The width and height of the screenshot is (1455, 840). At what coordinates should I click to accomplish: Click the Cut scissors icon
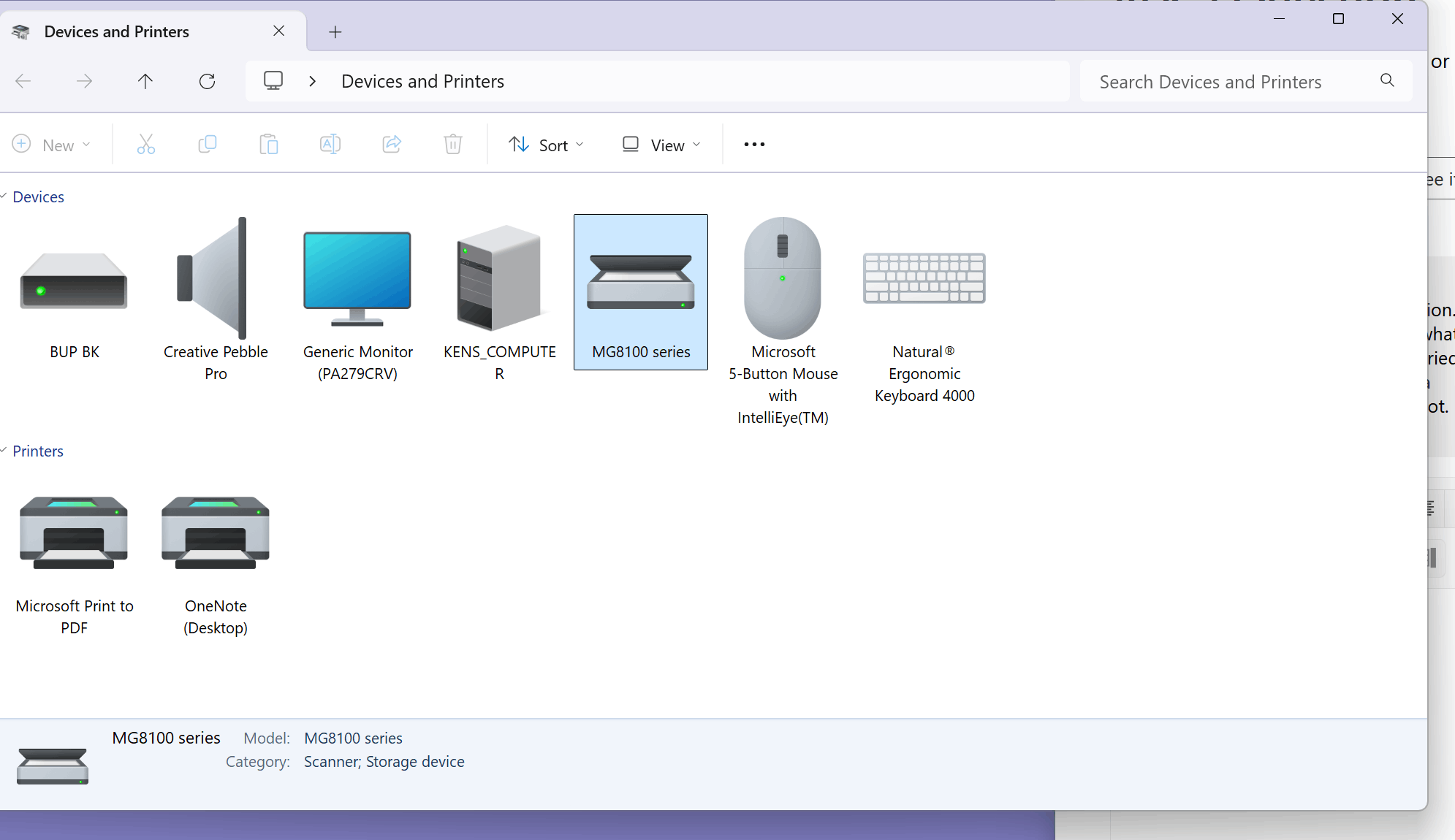(146, 145)
